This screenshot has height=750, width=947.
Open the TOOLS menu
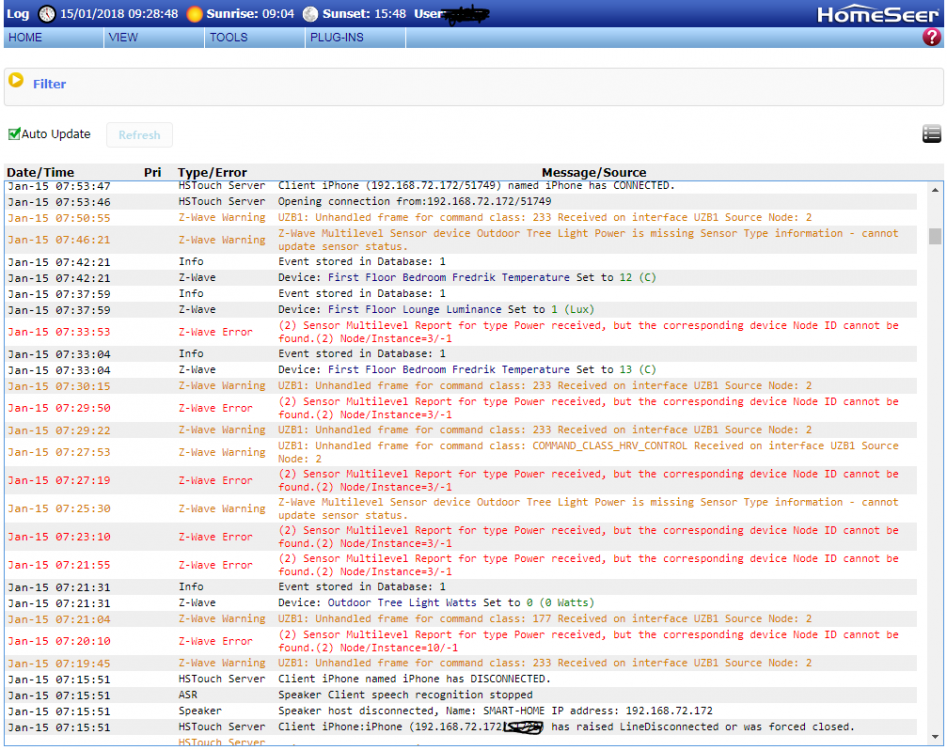(228, 38)
